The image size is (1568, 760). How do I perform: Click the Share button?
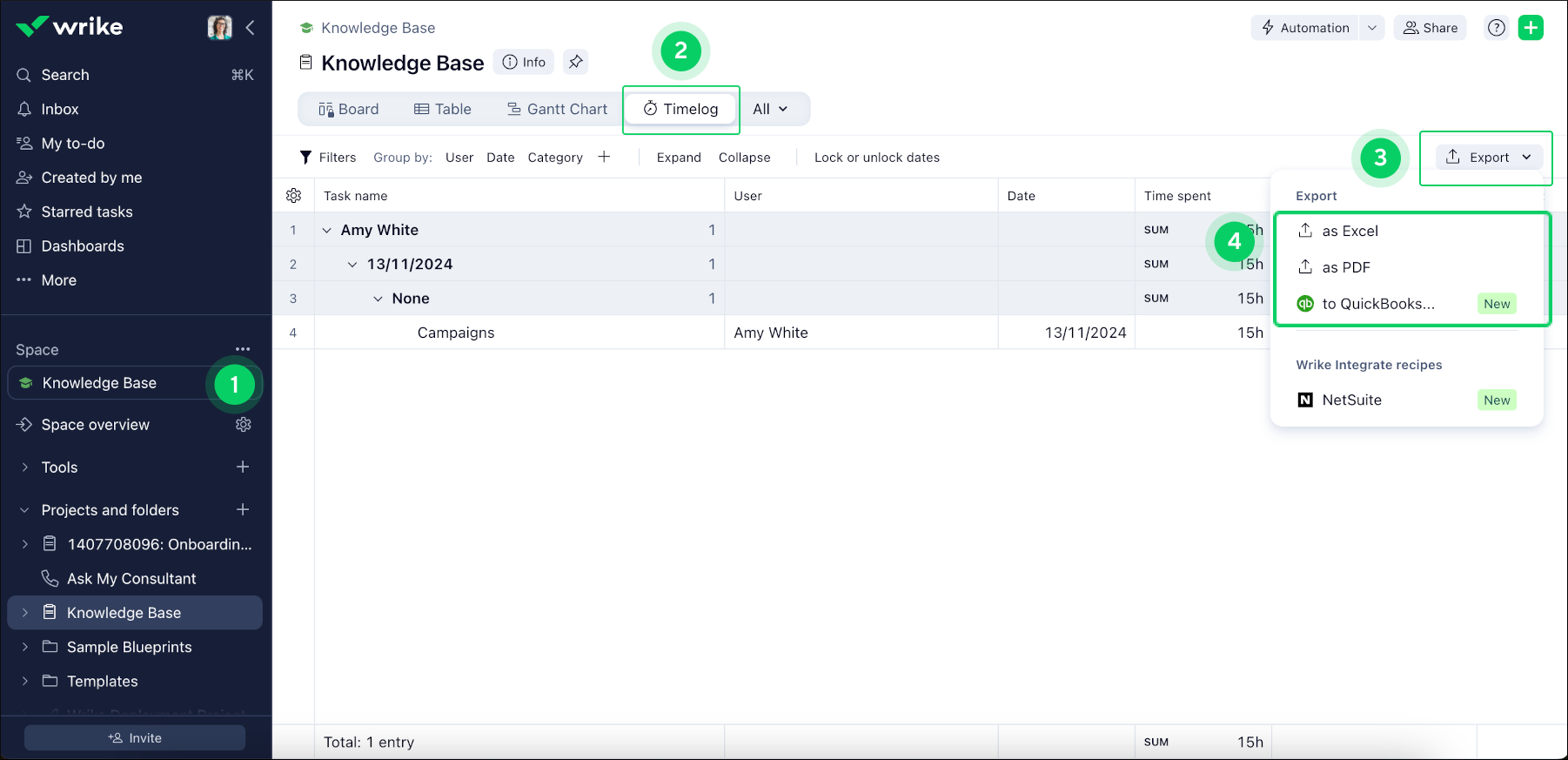1431,28
